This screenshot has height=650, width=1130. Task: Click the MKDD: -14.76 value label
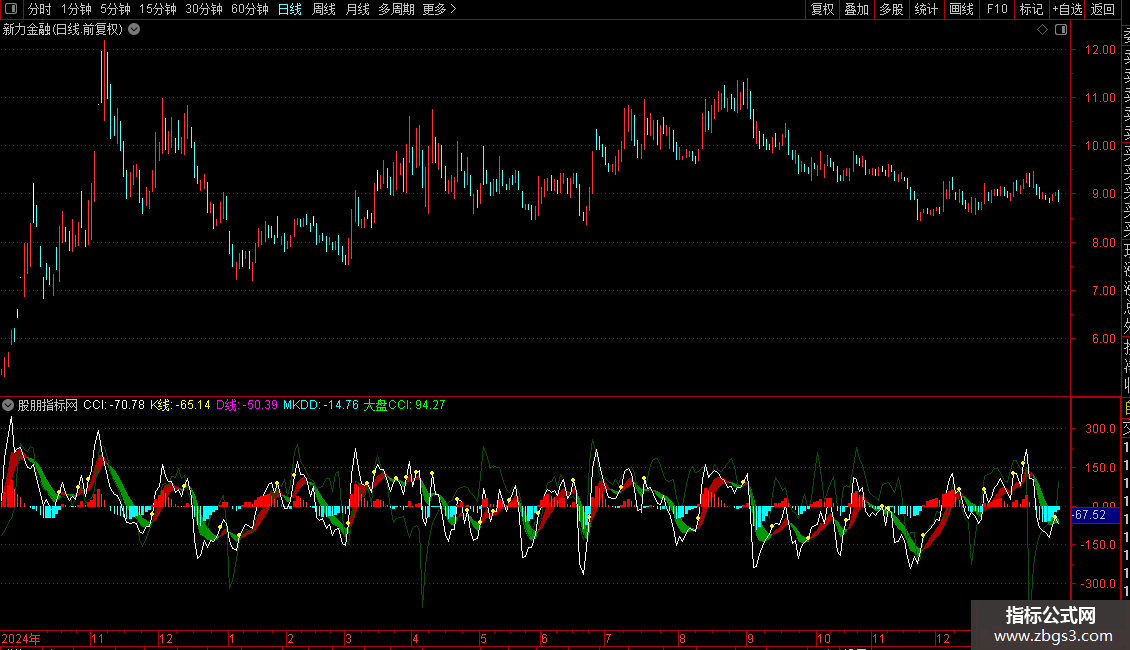click(x=321, y=405)
